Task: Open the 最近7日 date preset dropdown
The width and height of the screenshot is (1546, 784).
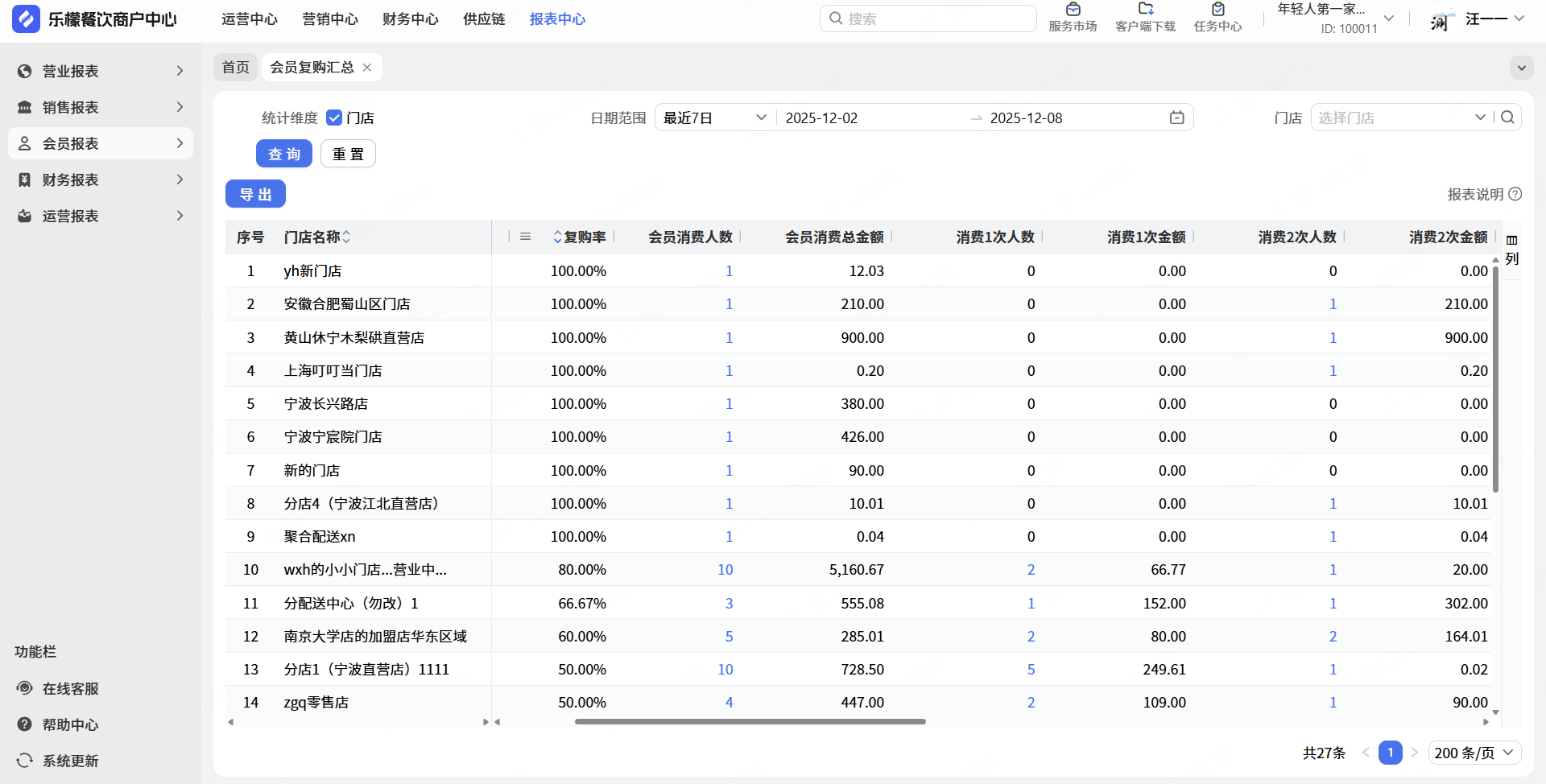Action: 713,118
